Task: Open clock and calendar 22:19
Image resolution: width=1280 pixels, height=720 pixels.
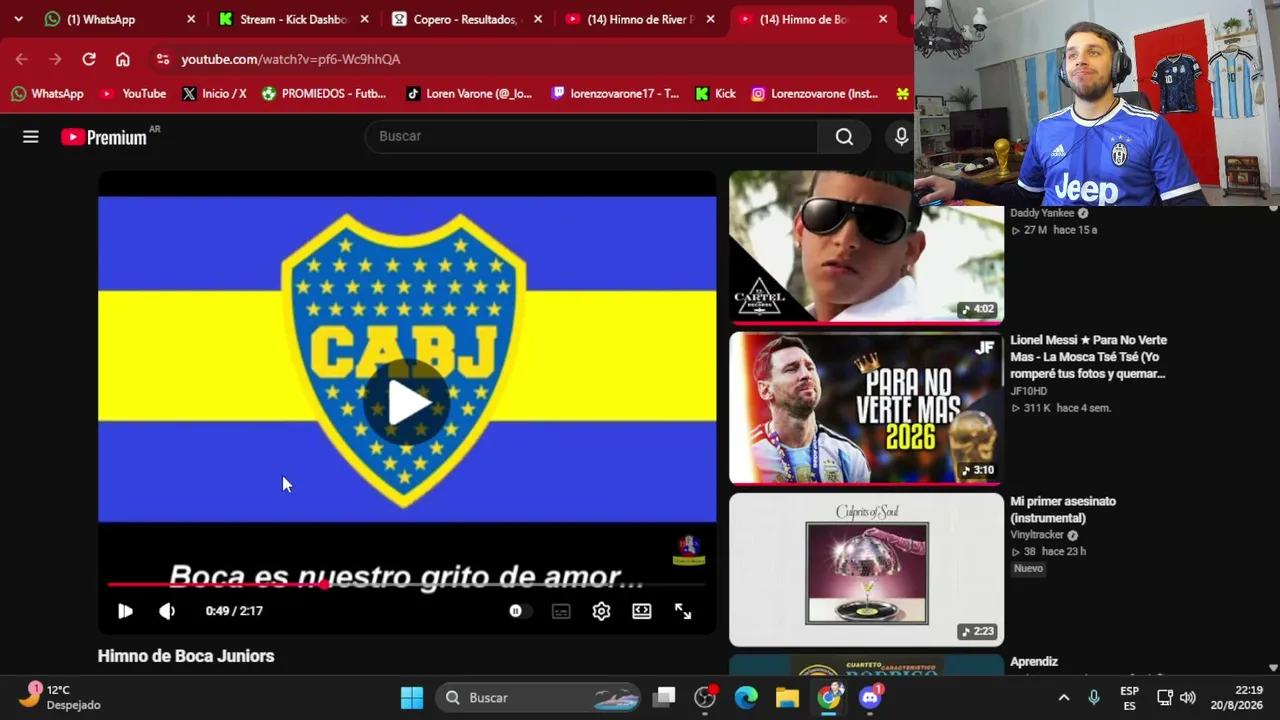Action: [x=1237, y=698]
